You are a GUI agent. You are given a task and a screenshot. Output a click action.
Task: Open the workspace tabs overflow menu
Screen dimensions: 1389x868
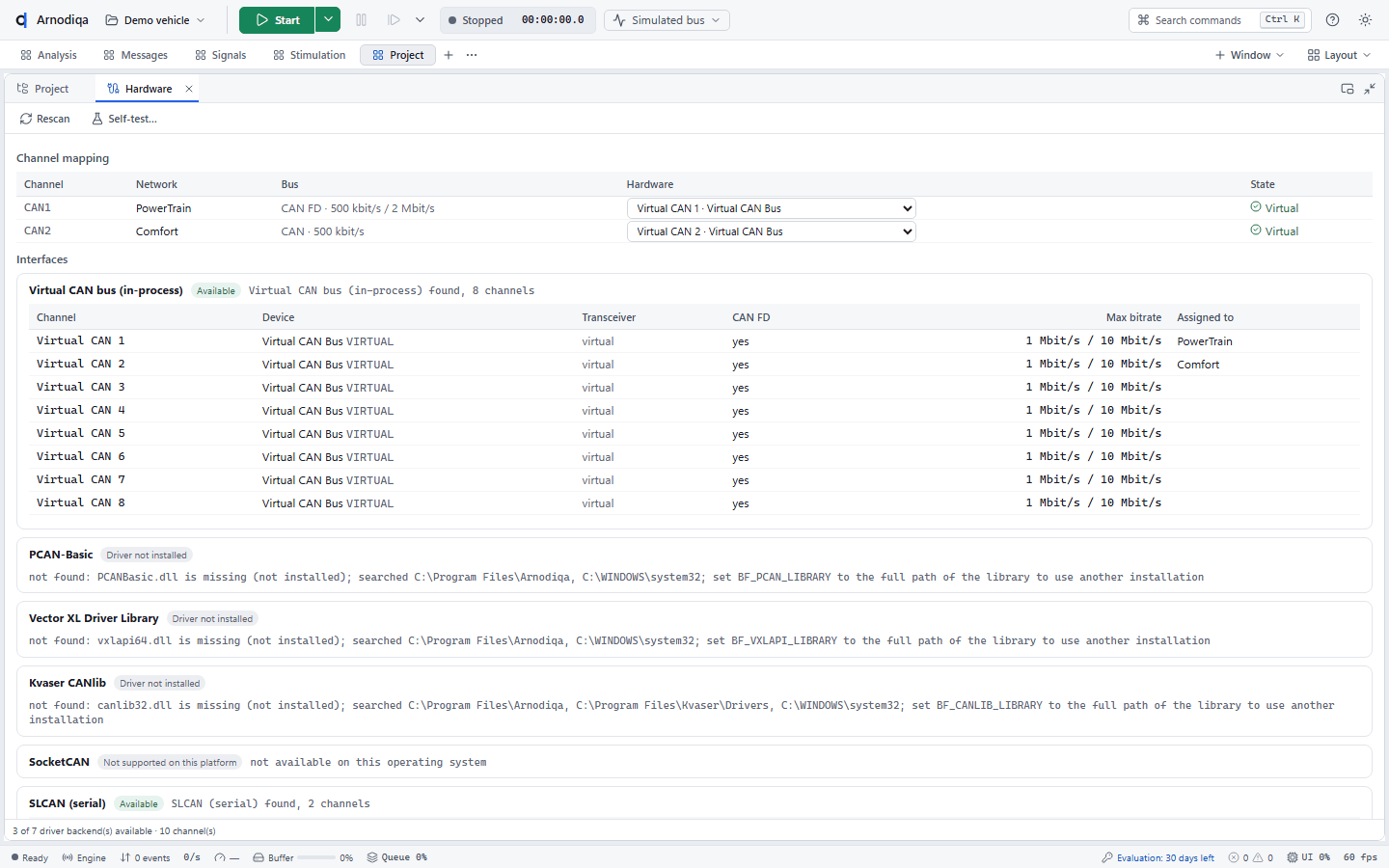pyautogui.click(x=472, y=55)
